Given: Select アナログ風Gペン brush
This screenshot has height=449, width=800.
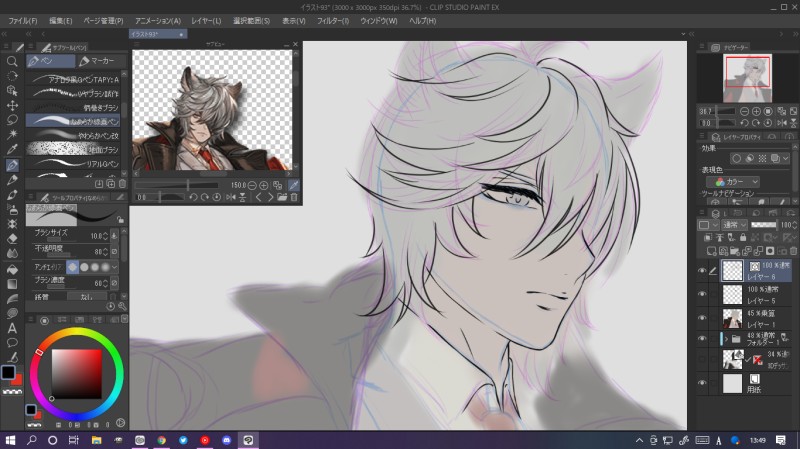Looking at the screenshot, I should click(x=73, y=79).
